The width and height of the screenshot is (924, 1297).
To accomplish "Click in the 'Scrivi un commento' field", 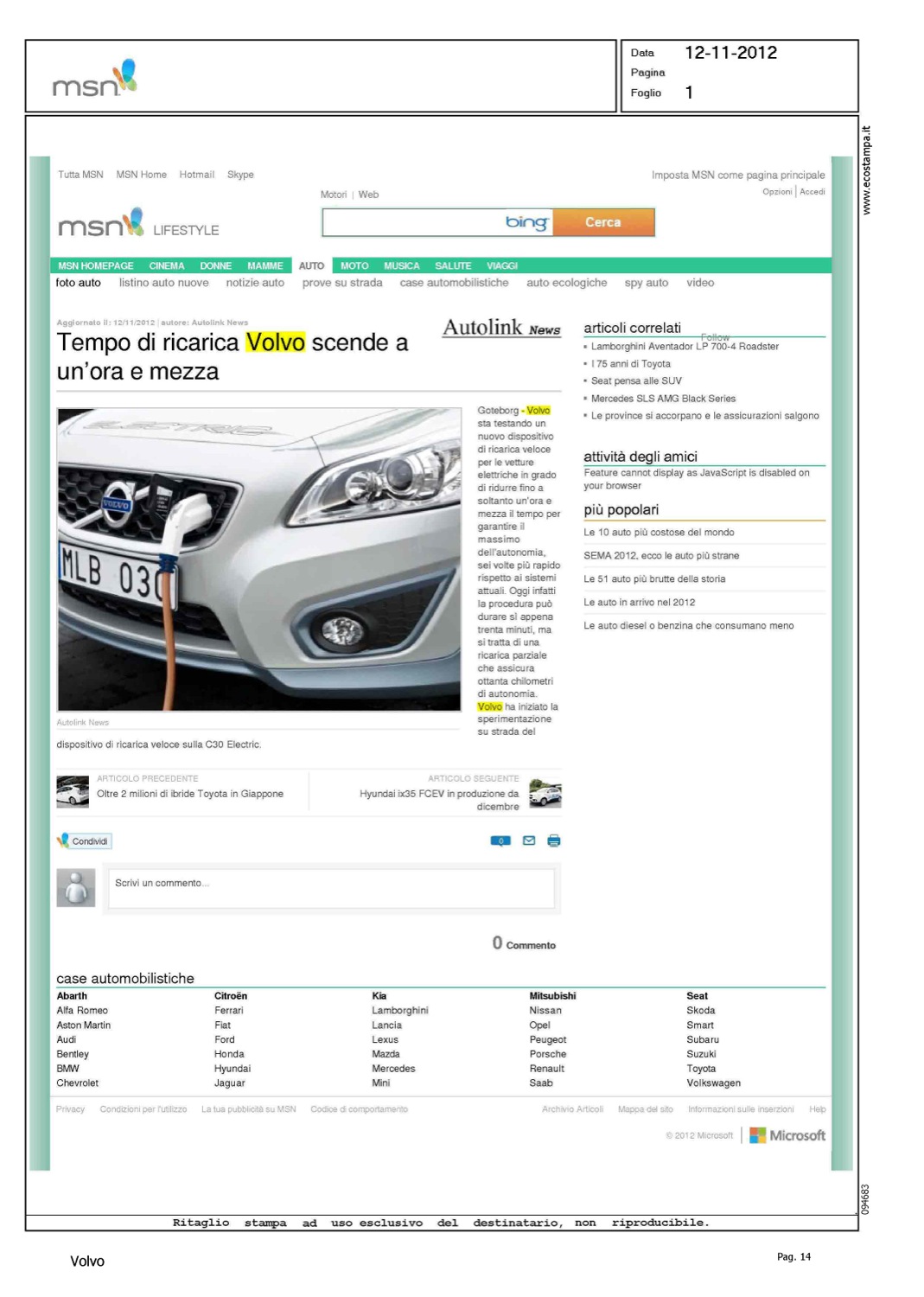I will click(331, 887).
